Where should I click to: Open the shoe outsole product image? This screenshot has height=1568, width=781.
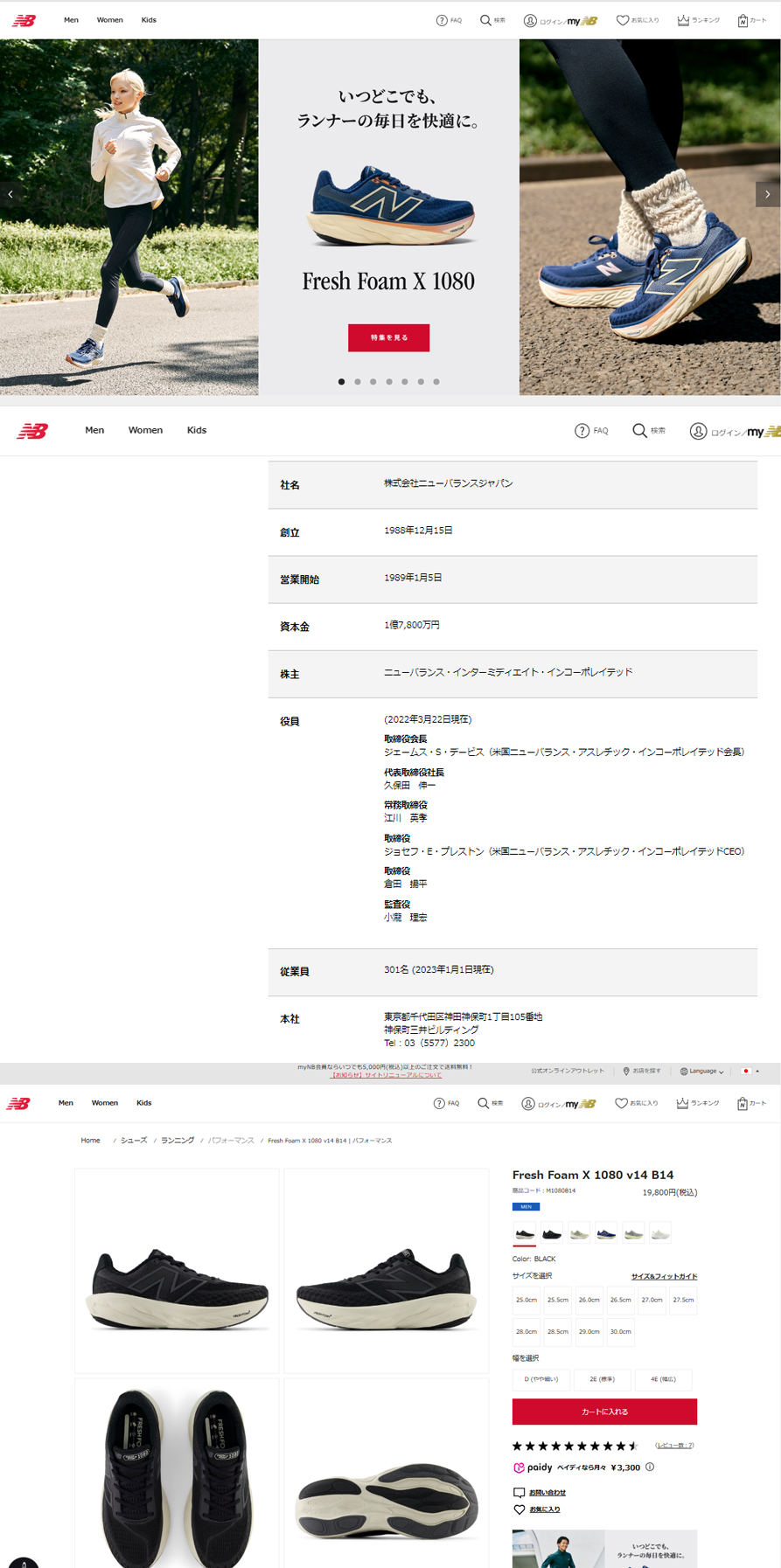[x=387, y=1473]
